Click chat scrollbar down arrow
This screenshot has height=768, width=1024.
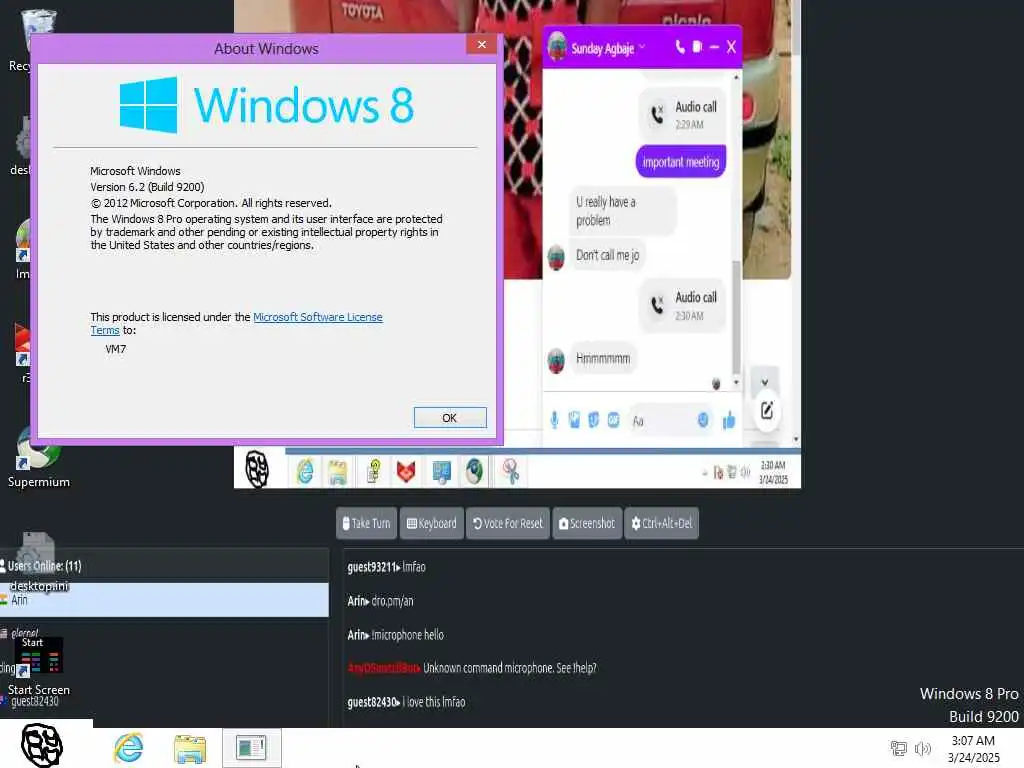tap(736, 382)
